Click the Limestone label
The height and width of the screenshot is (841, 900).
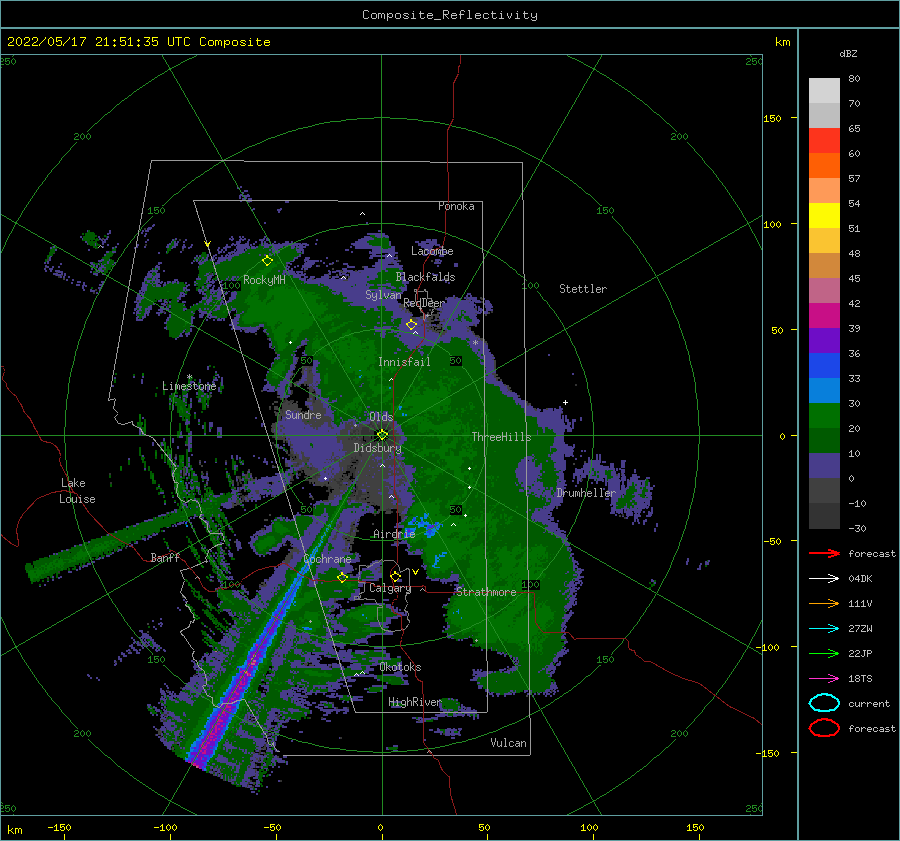[189, 386]
